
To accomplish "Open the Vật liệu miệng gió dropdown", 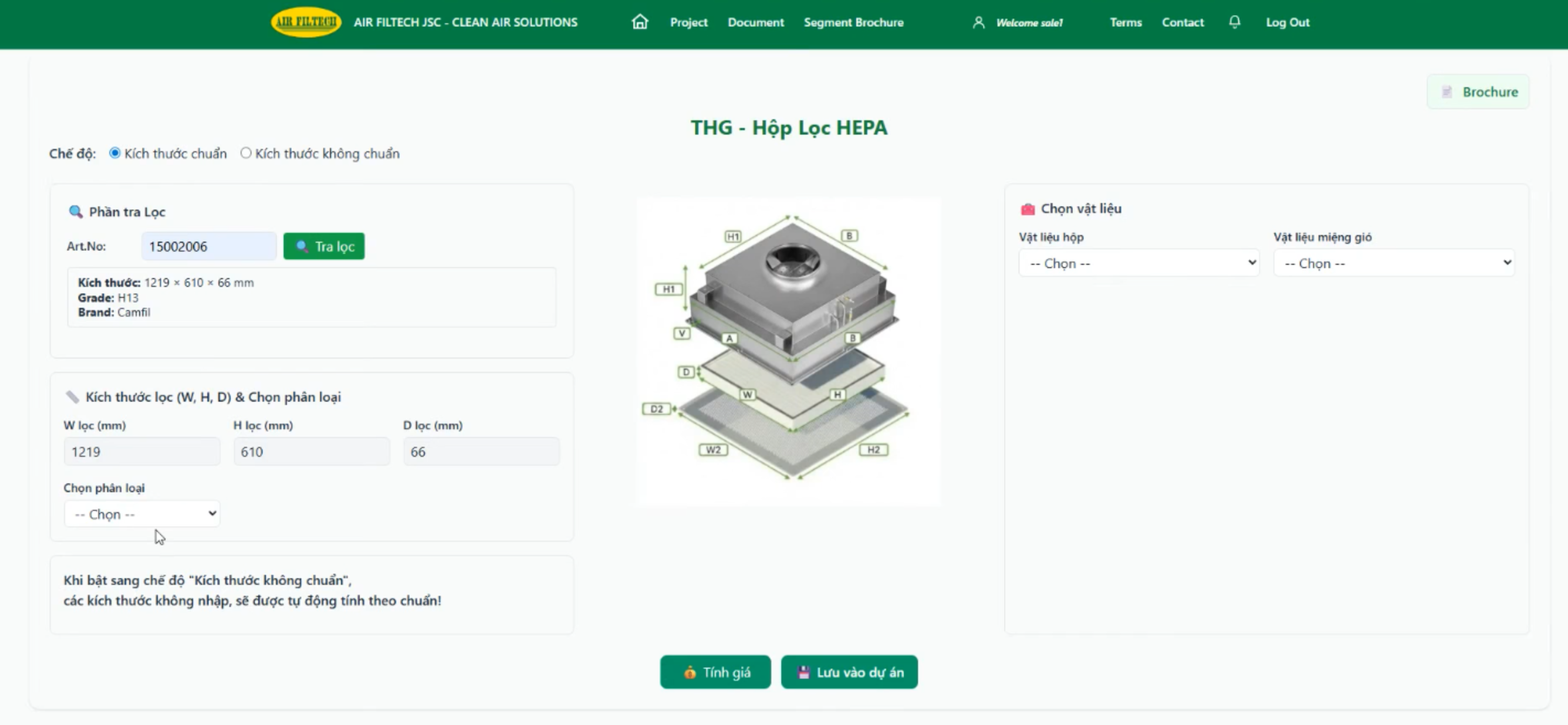I will (1393, 263).
